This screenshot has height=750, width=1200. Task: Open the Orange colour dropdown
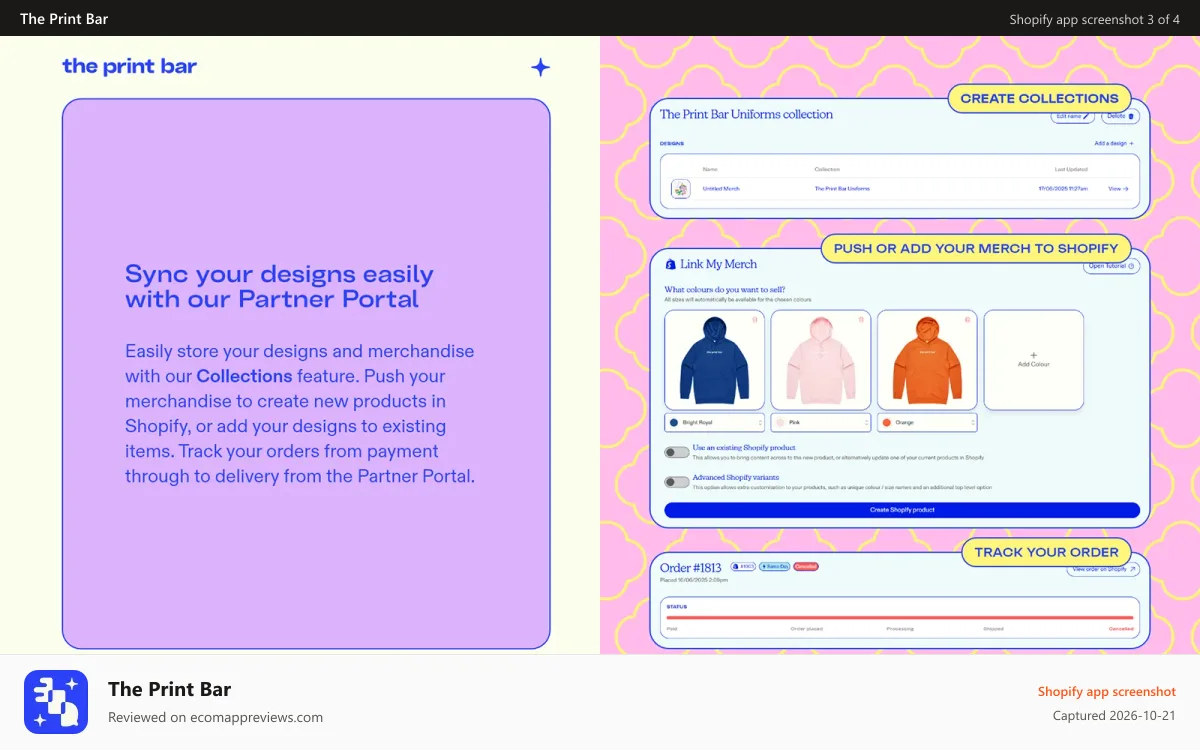pos(927,423)
